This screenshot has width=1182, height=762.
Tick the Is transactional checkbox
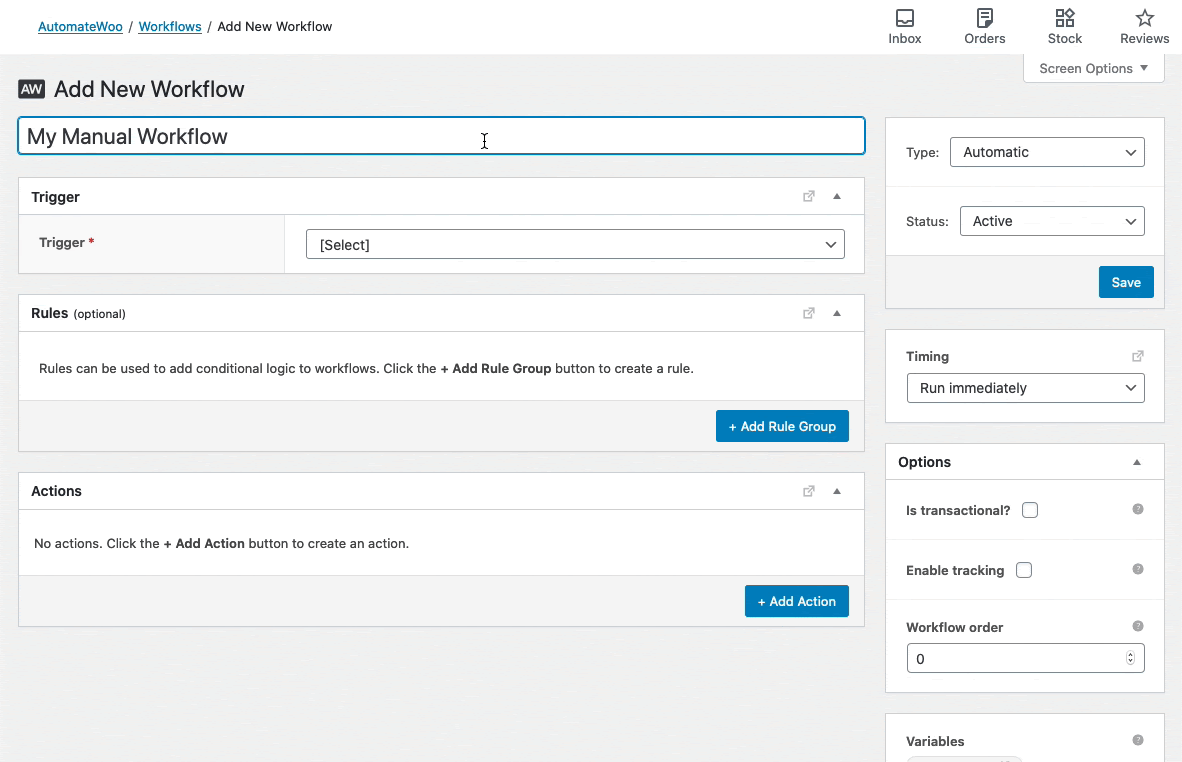click(1030, 510)
